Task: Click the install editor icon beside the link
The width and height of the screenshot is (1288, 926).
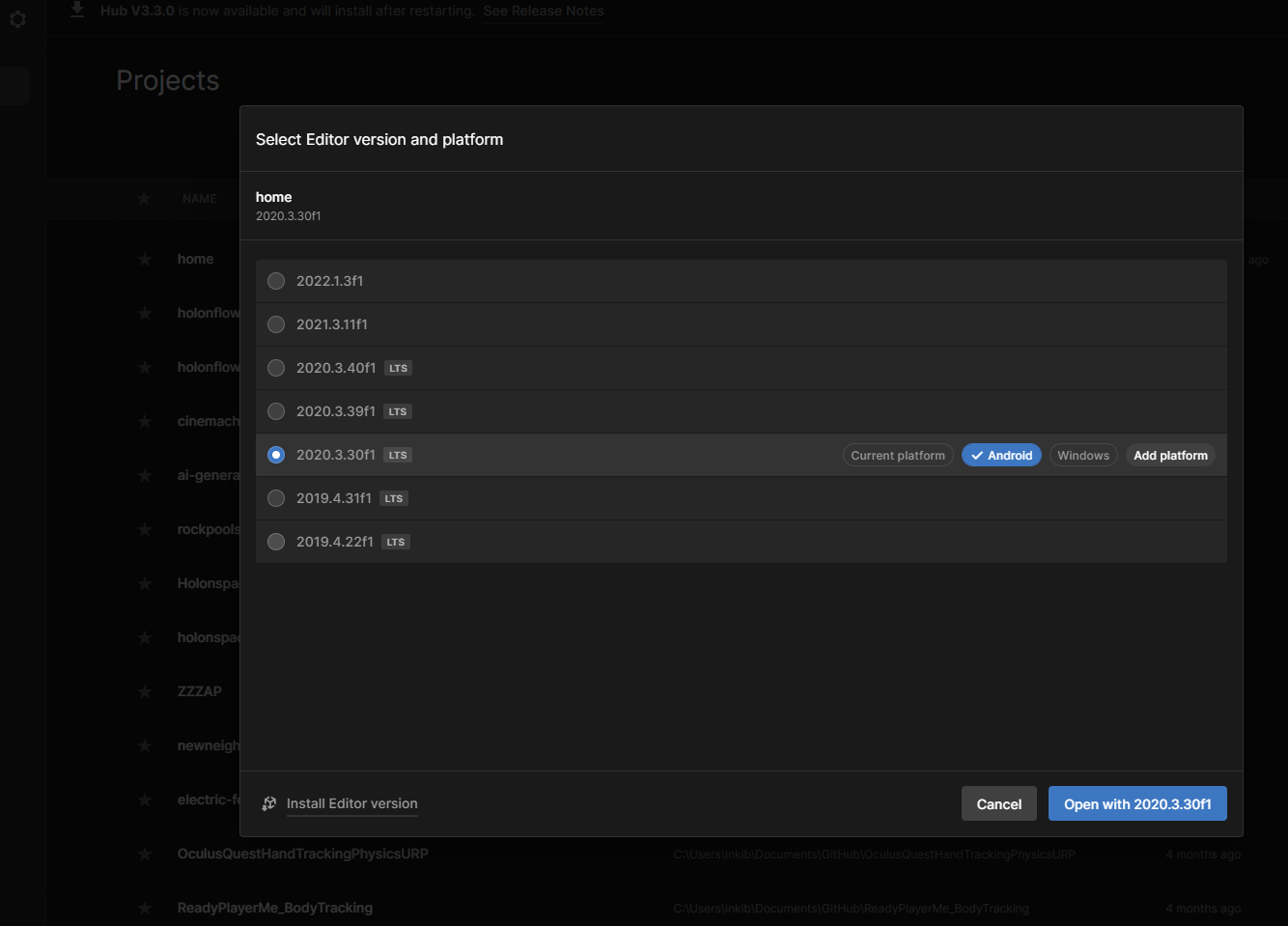Action: (269, 803)
